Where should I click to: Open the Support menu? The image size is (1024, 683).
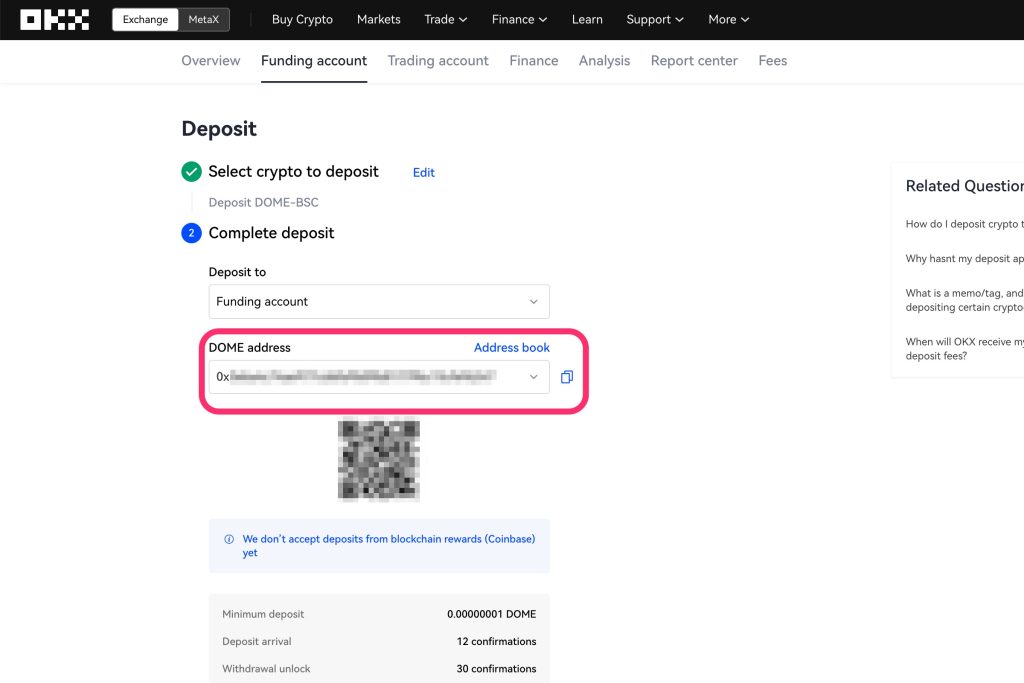pos(655,19)
